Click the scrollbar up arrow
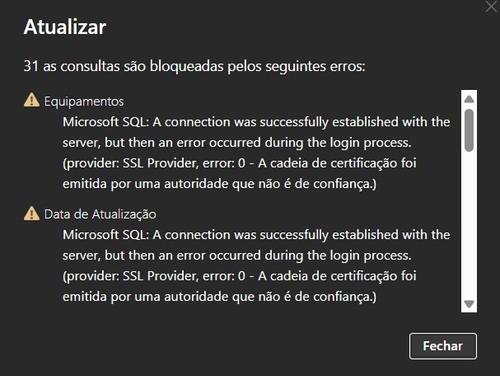 point(469,99)
